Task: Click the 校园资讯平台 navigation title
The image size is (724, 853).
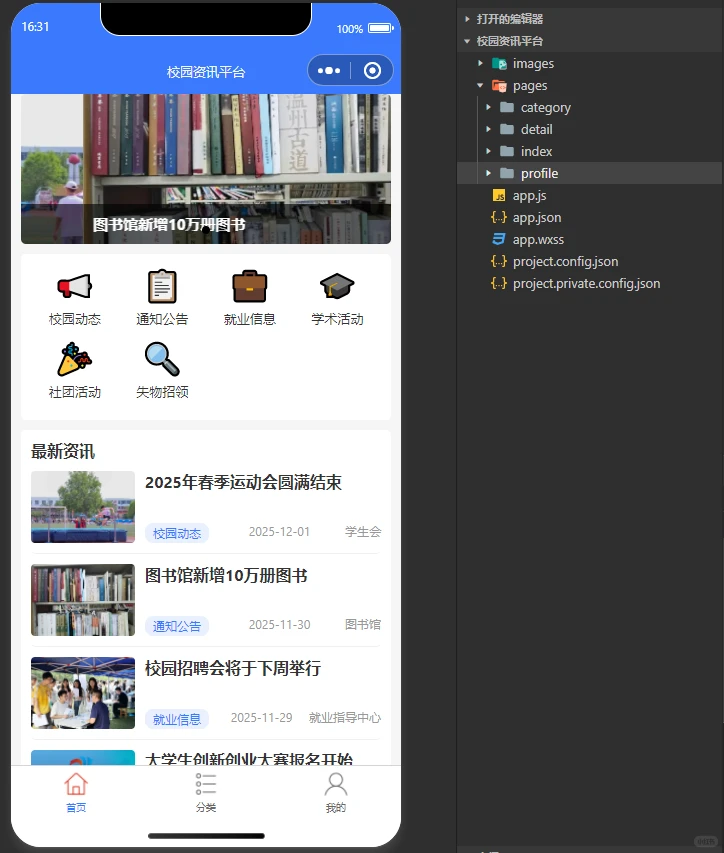Action: (206, 72)
